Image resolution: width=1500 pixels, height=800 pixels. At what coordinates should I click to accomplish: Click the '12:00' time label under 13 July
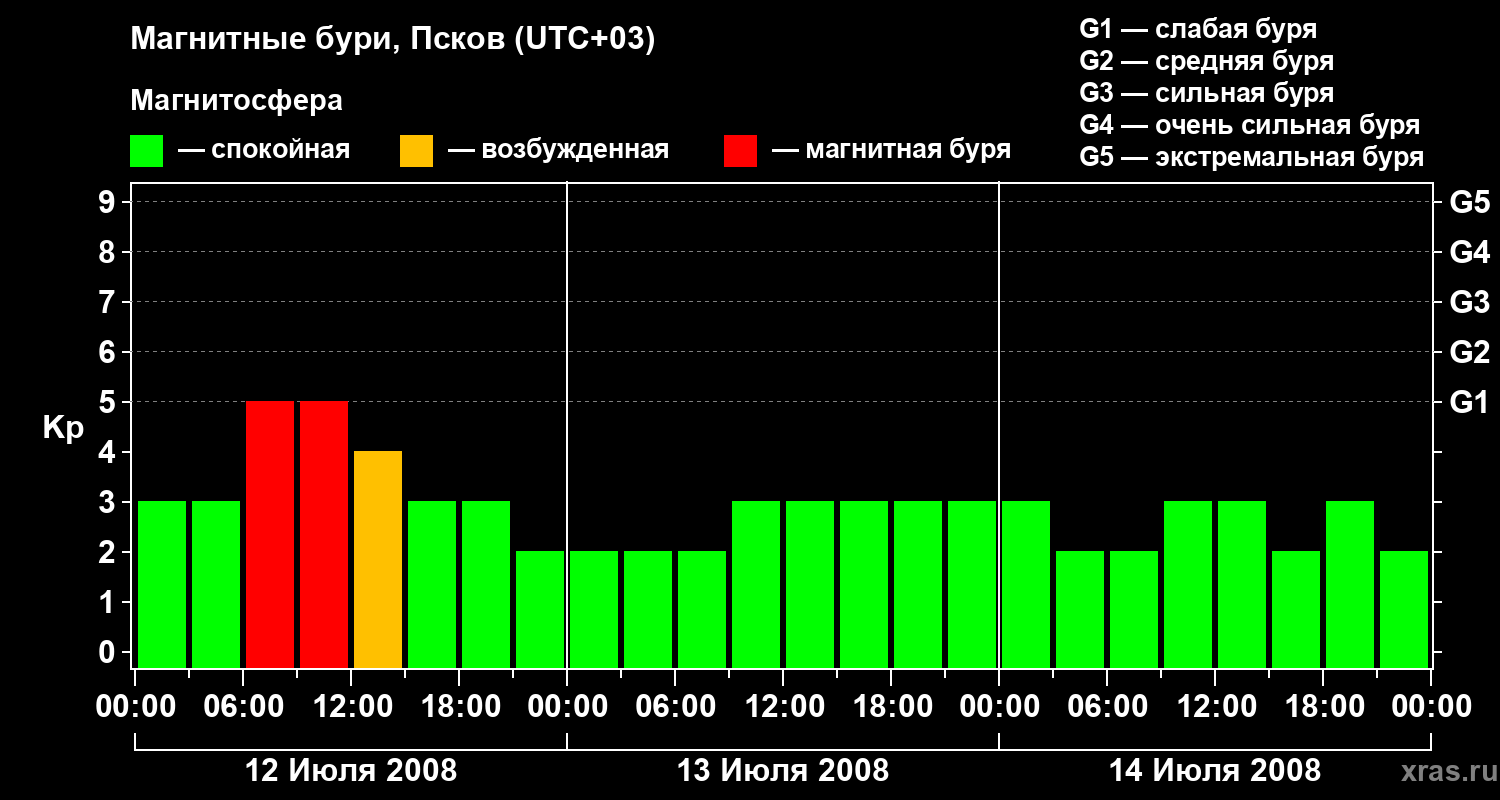(x=783, y=707)
